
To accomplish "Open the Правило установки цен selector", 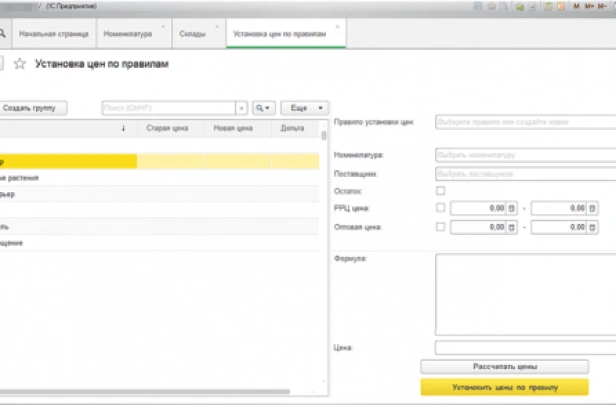I will coord(525,122).
